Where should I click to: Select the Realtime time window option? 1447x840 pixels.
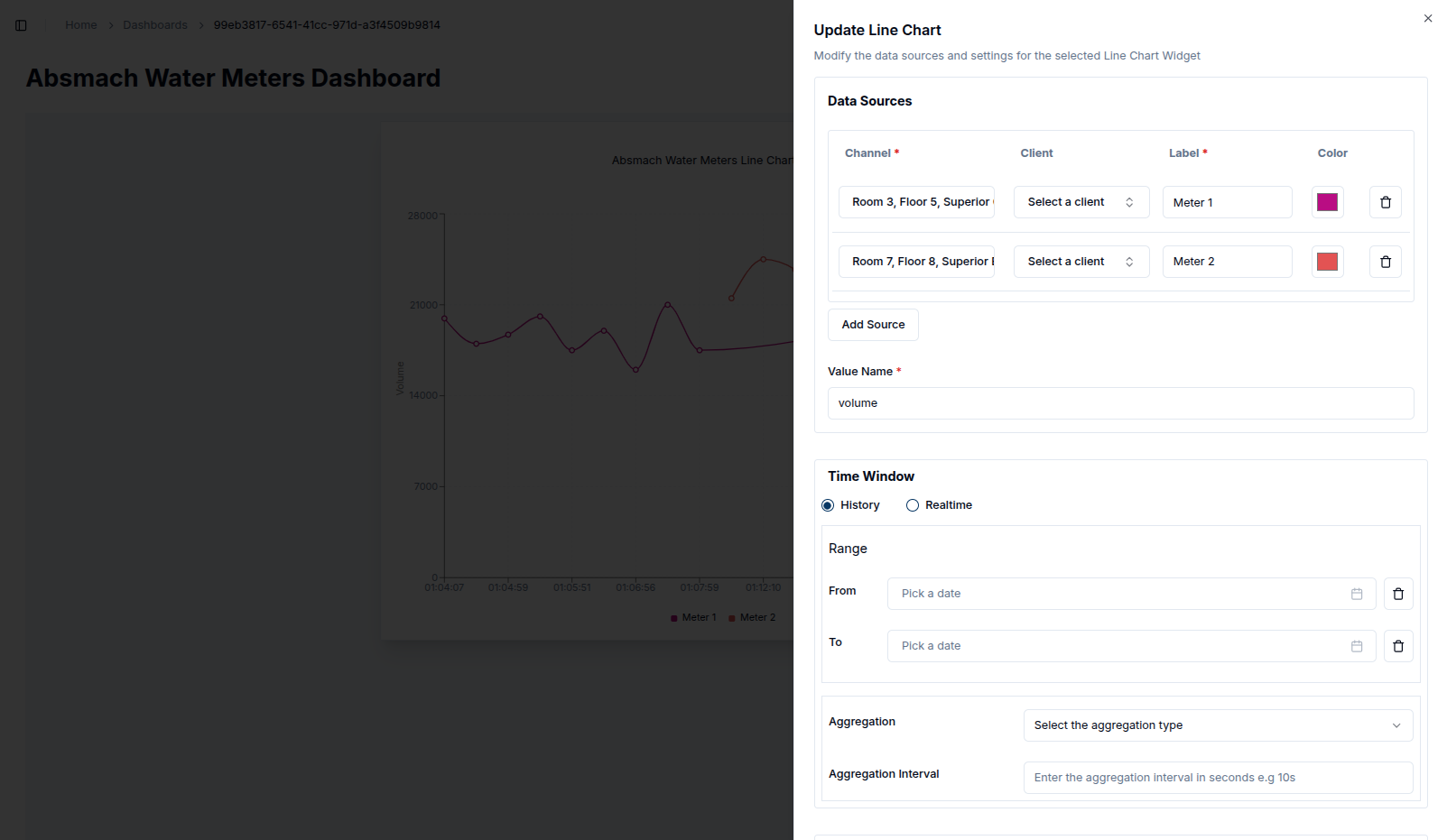tap(912, 505)
